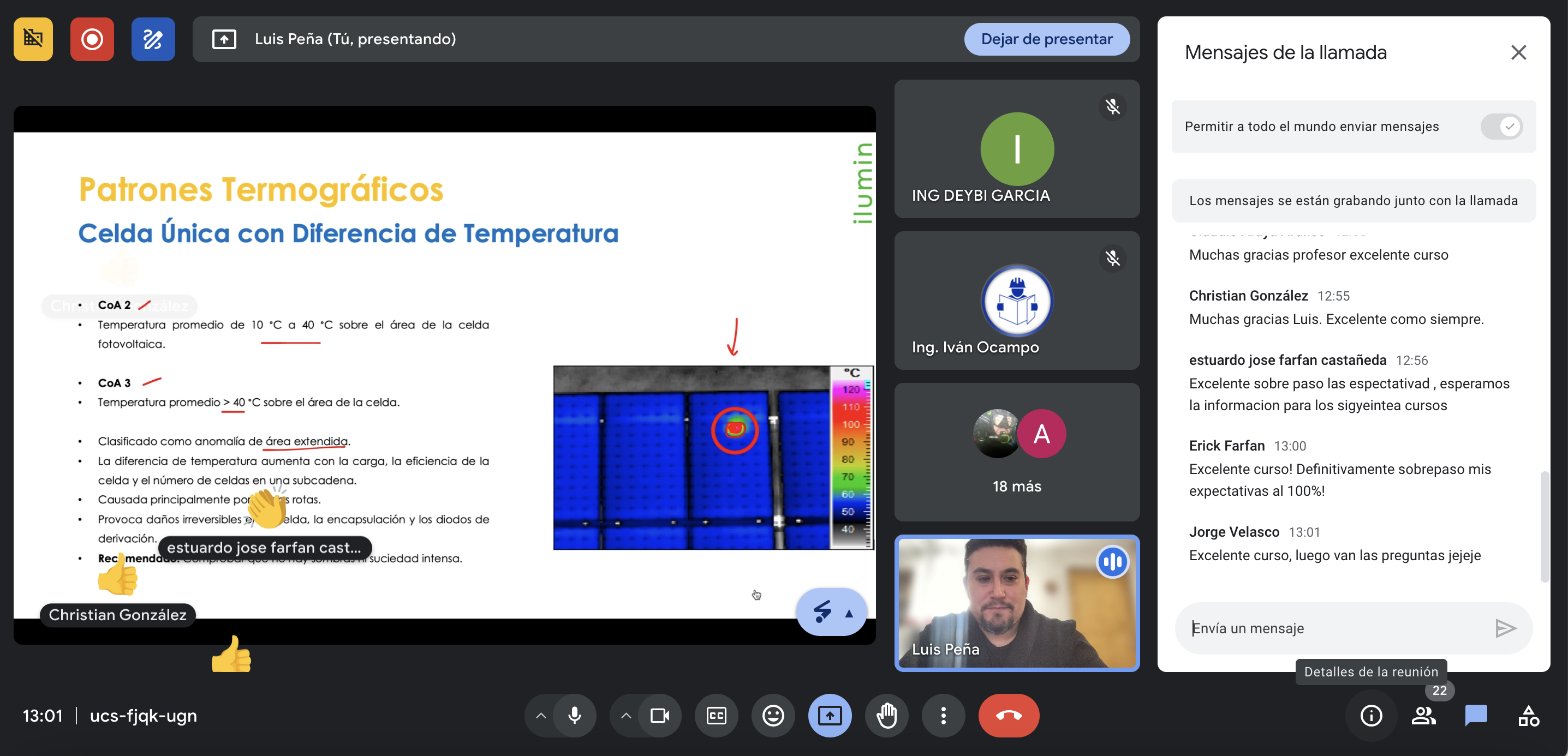Close the Mensajes de la llamada panel
The width and height of the screenshot is (1568, 756).
pos(1518,52)
